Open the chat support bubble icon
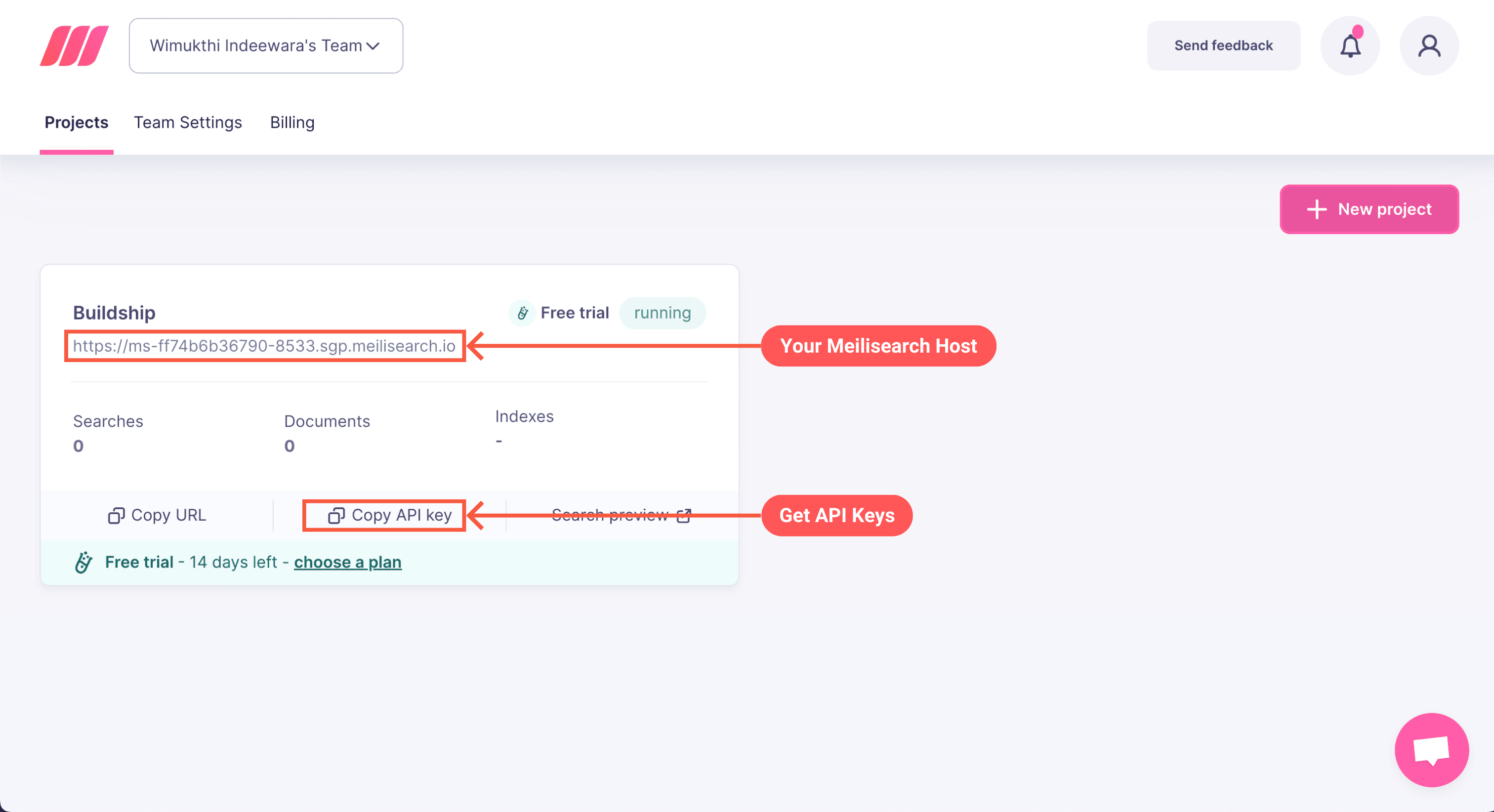Viewport: 1494px width, 812px height. tap(1431, 749)
